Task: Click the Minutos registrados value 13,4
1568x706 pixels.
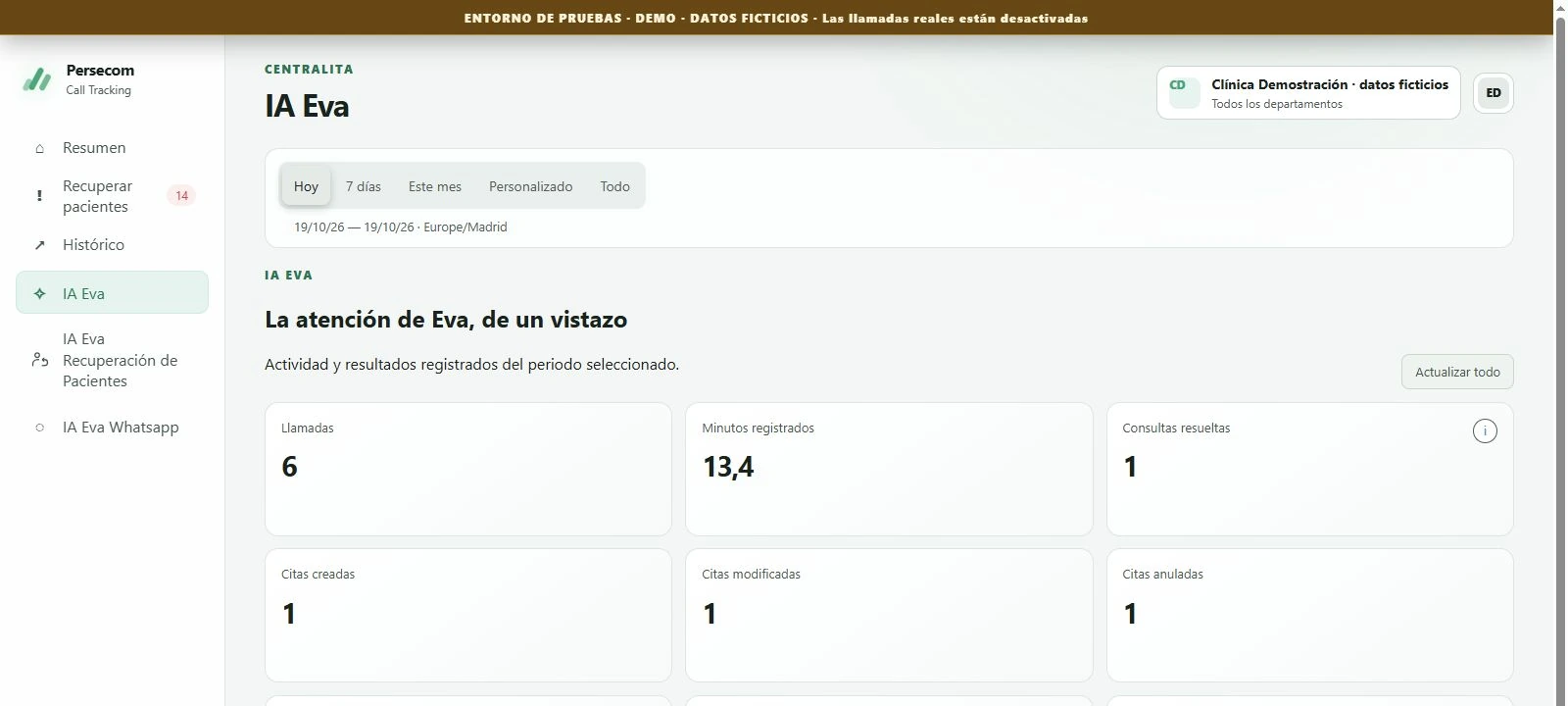Action: pyautogui.click(x=728, y=467)
